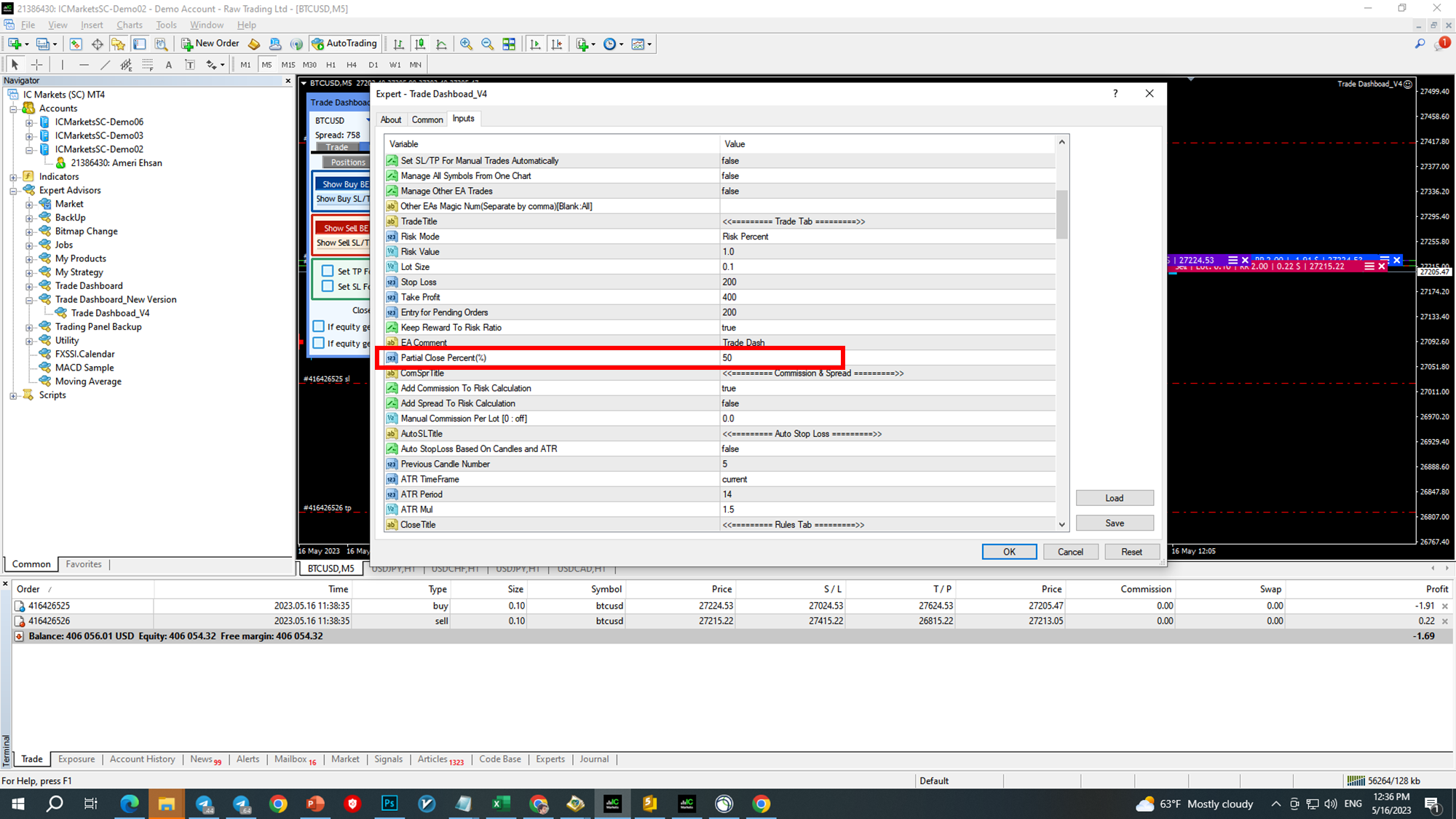Click the Zoom In magnifier icon
Image resolution: width=1456 pixels, height=819 pixels.
(466, 44)
